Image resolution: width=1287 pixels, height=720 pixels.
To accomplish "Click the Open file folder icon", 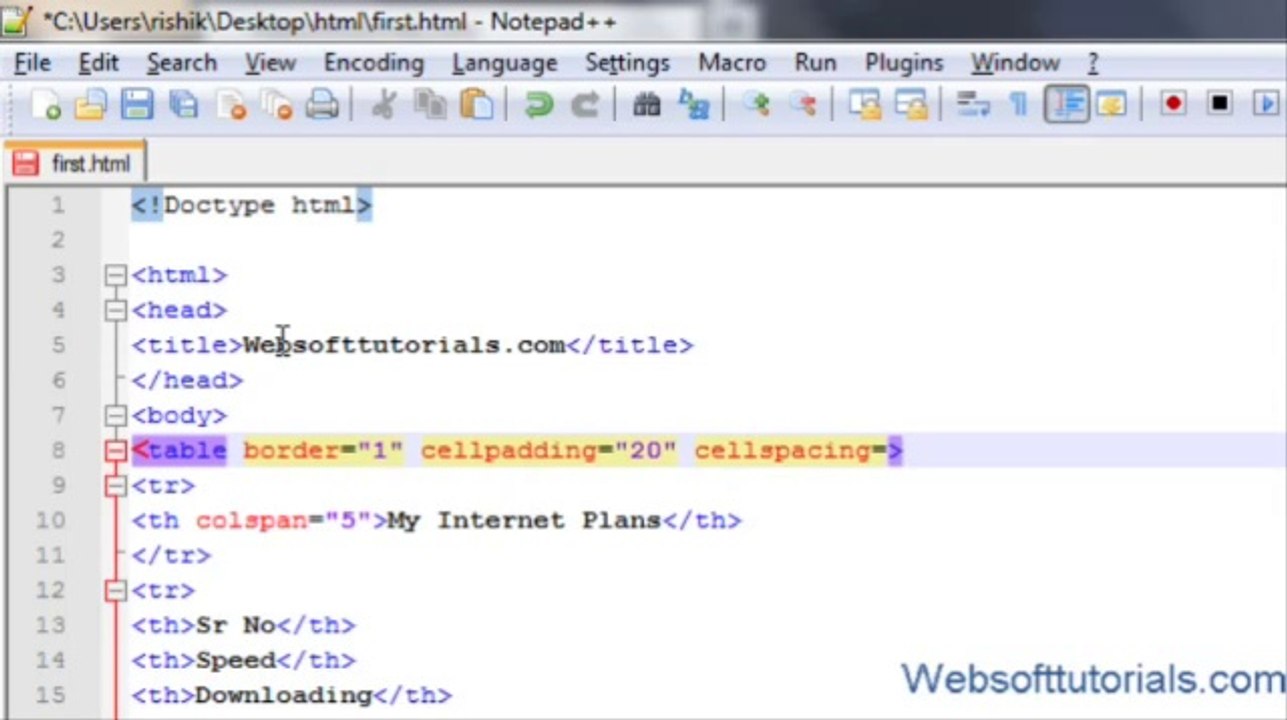I will 90,104.
